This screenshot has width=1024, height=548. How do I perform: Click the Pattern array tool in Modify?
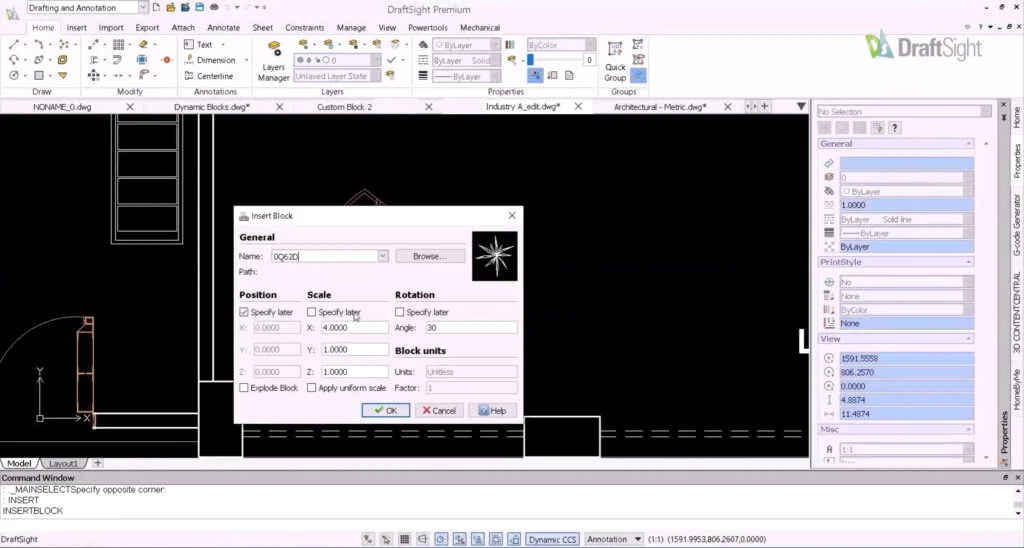tap(118, 44)
